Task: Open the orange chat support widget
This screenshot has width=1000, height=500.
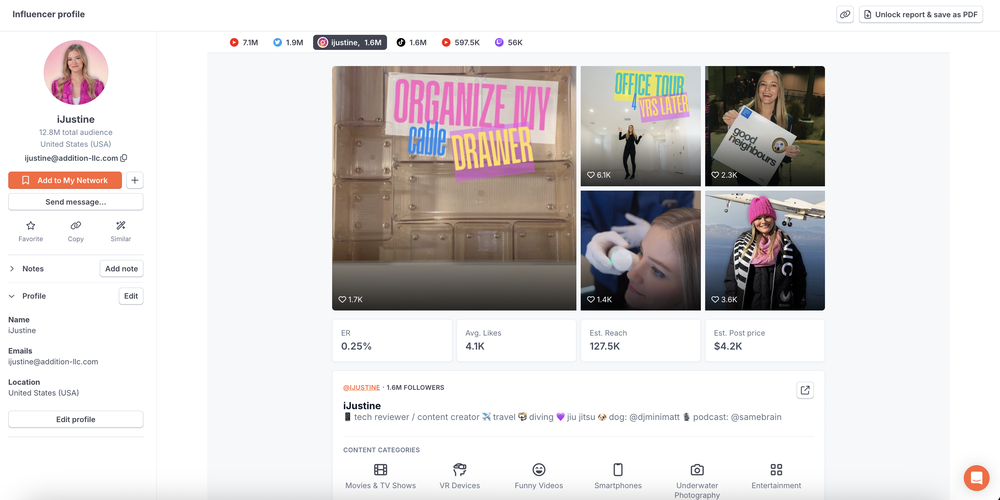Action: click(x=976, y=477)
